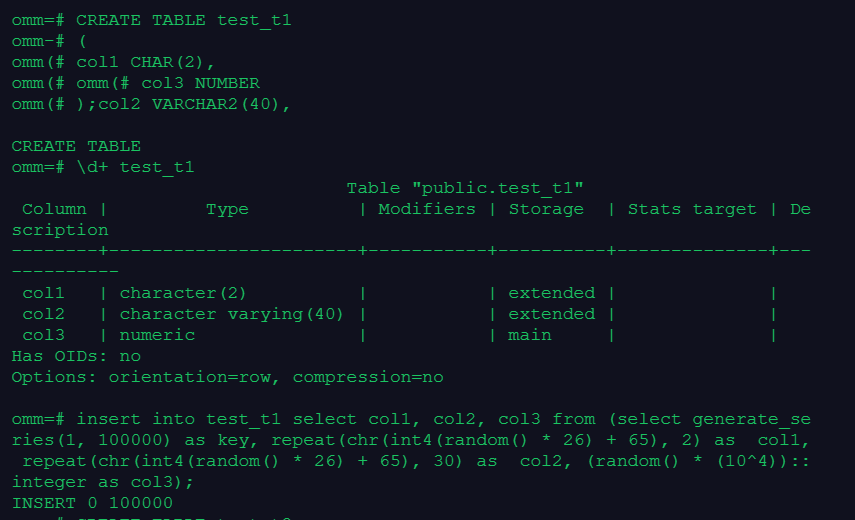This screenshot has width=855, height=520.
Task: Click the insert into test_t1 statement
Action: (x=411, y=451)
